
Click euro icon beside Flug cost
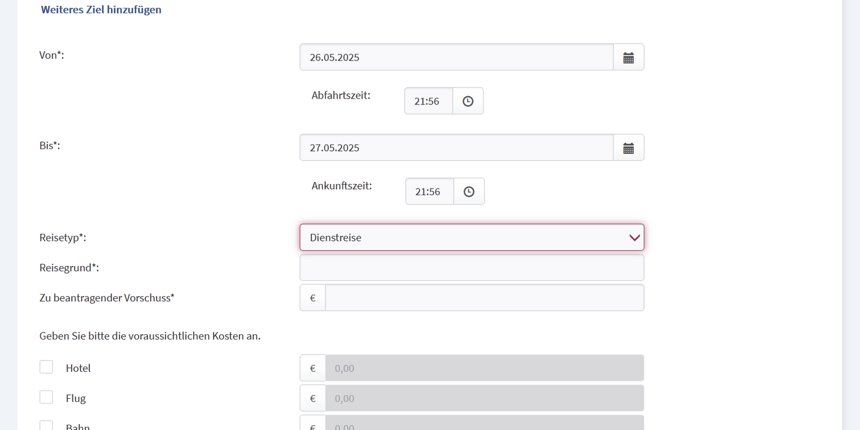(x=313, y=398)
